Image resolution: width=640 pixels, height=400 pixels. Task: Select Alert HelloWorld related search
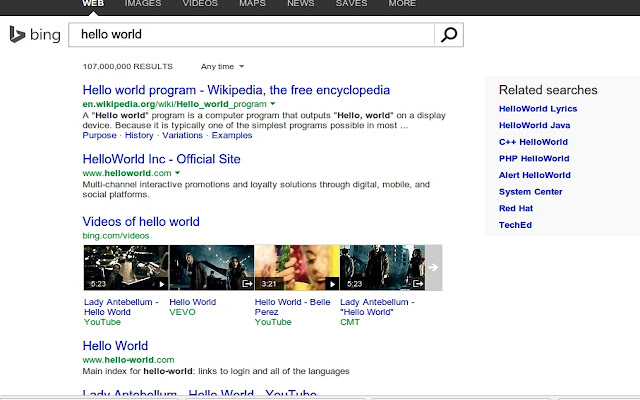click(x=535, y=176)
